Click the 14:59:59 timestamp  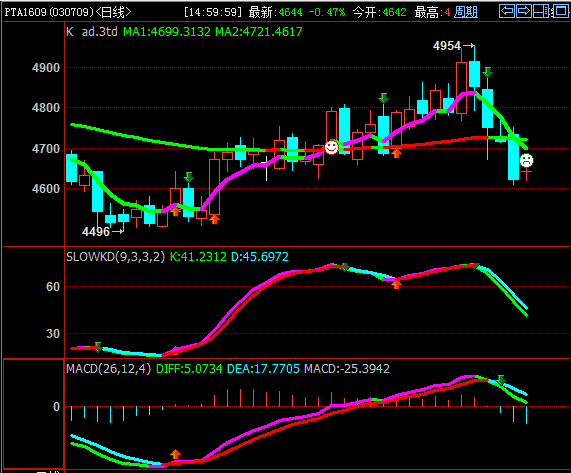click(213, 12)
